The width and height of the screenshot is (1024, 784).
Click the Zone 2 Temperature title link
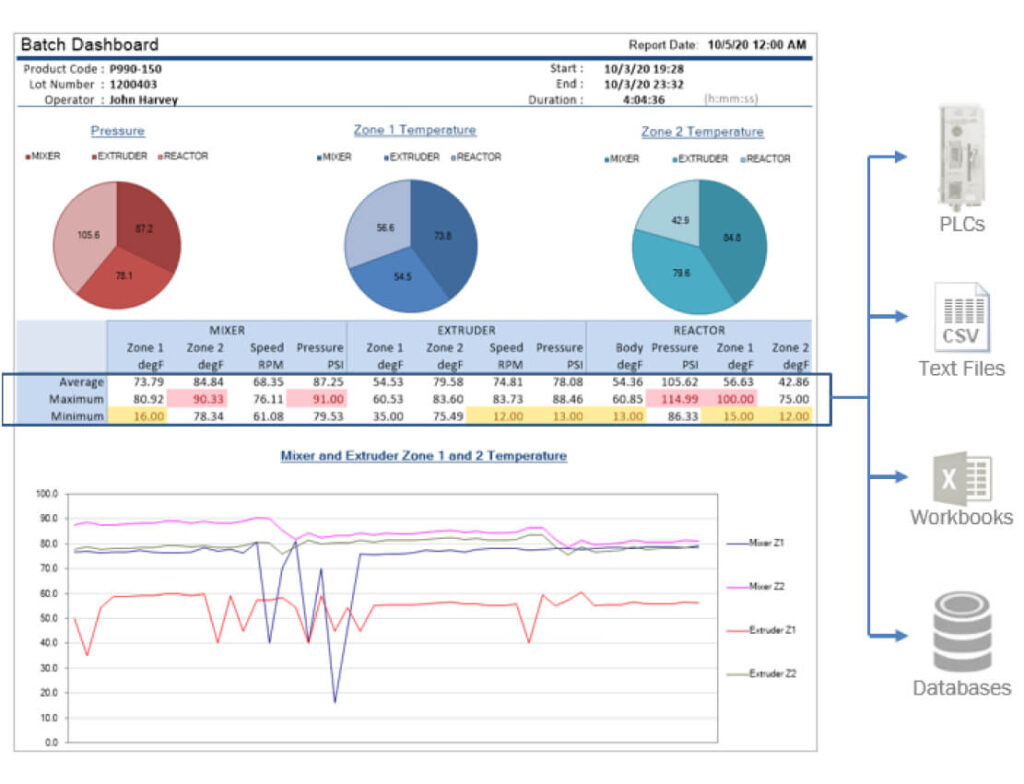pyautogui.click(x=702, y=132)
